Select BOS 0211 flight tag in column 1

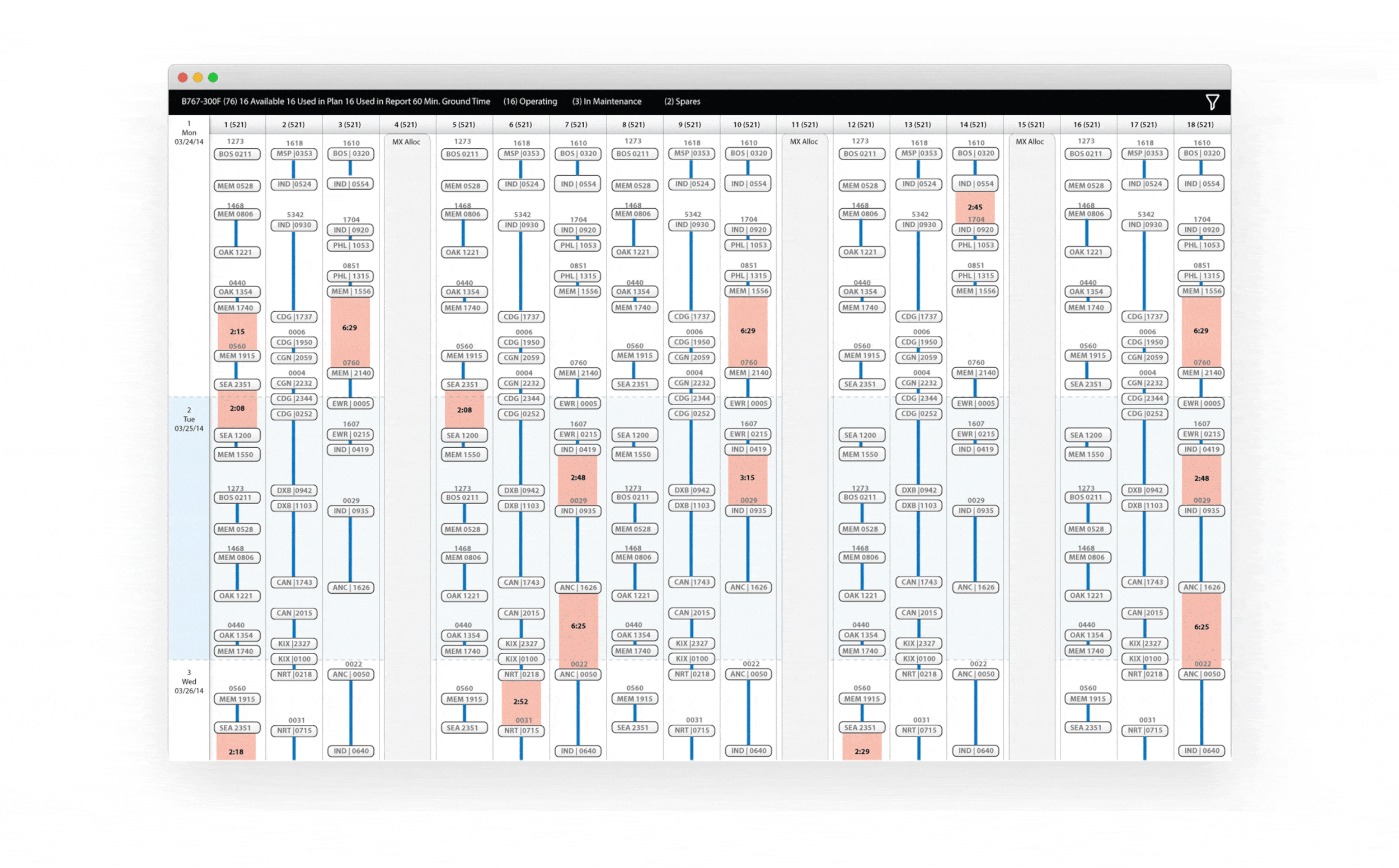[x=236, y=154]
